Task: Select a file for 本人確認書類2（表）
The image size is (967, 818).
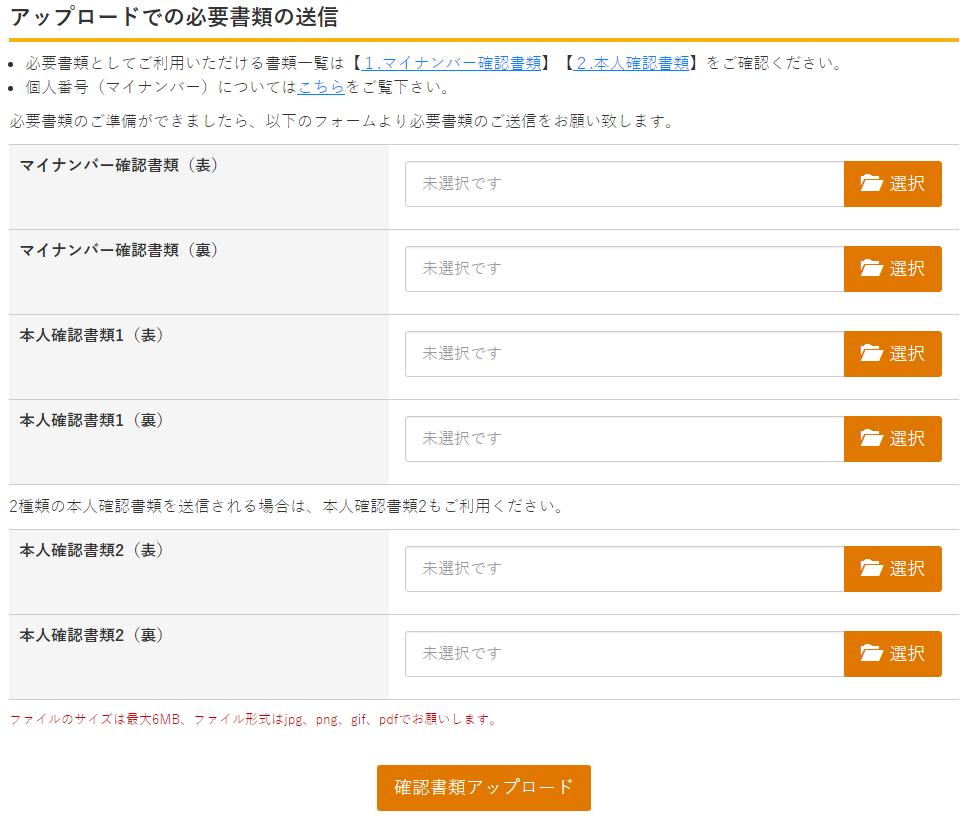Action: tap(892, 568)
